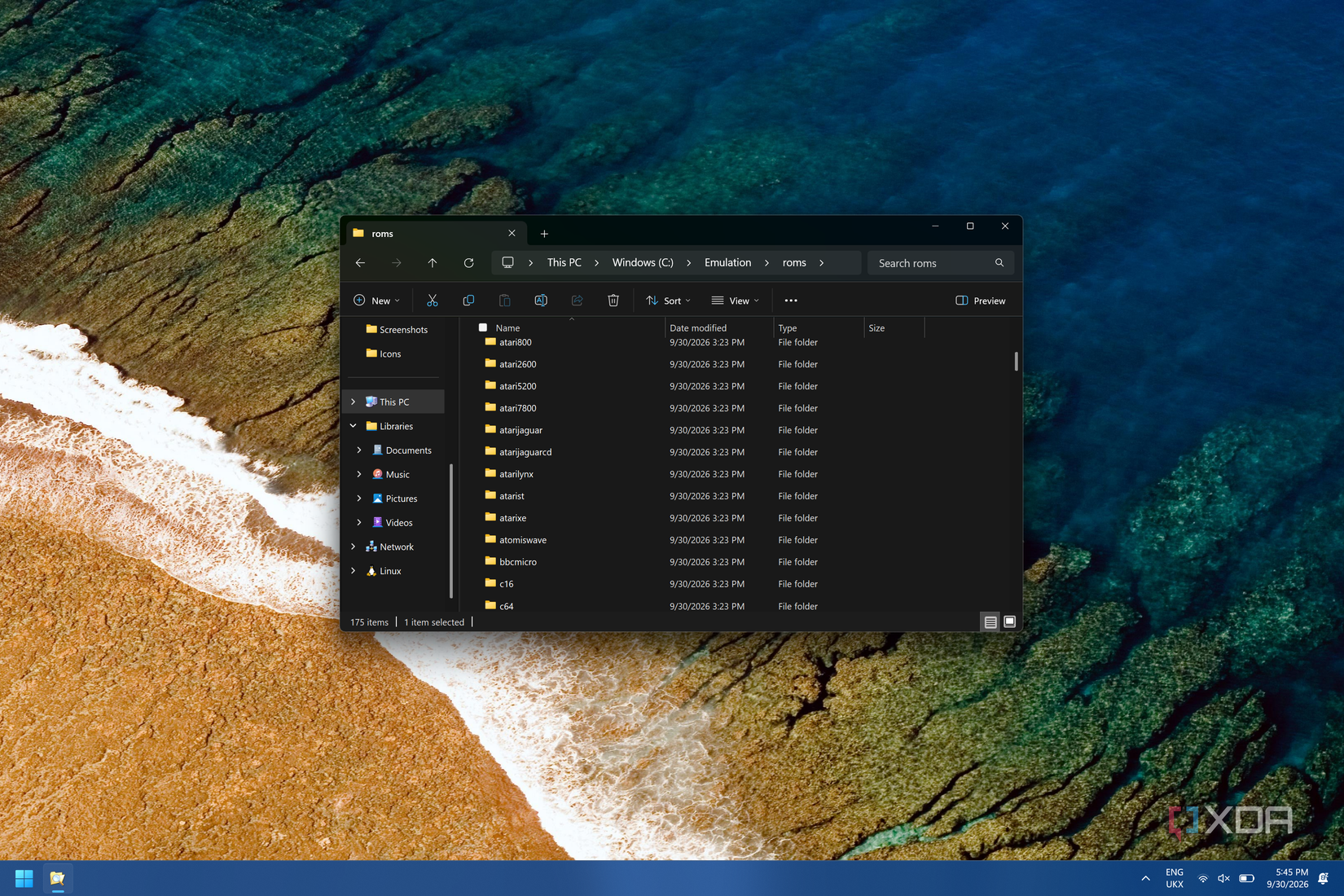Click File Explorer icon on taskbar
The width and height of the screenshot is (1344, 896).
click(x=57, y=878)
